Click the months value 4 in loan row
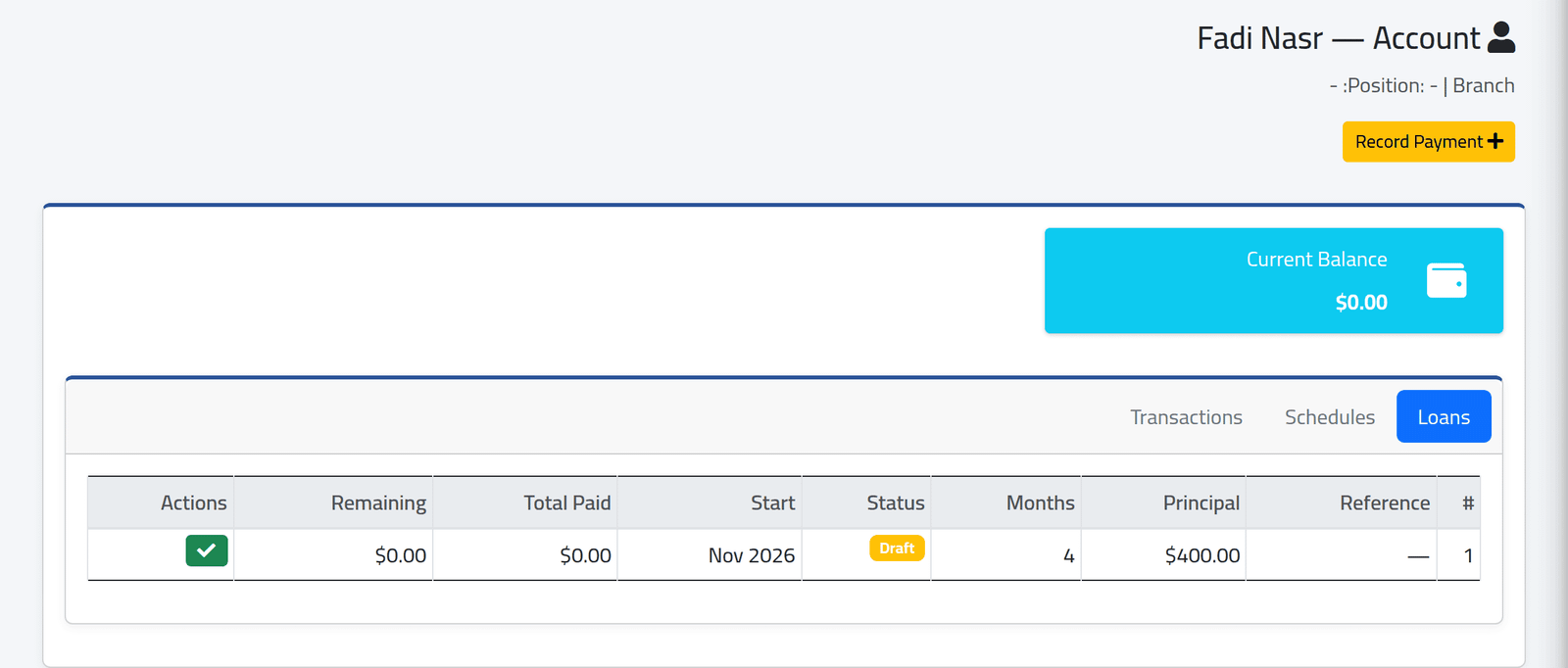Screen dimensions: 1568x668 [x=1069, y=555]
